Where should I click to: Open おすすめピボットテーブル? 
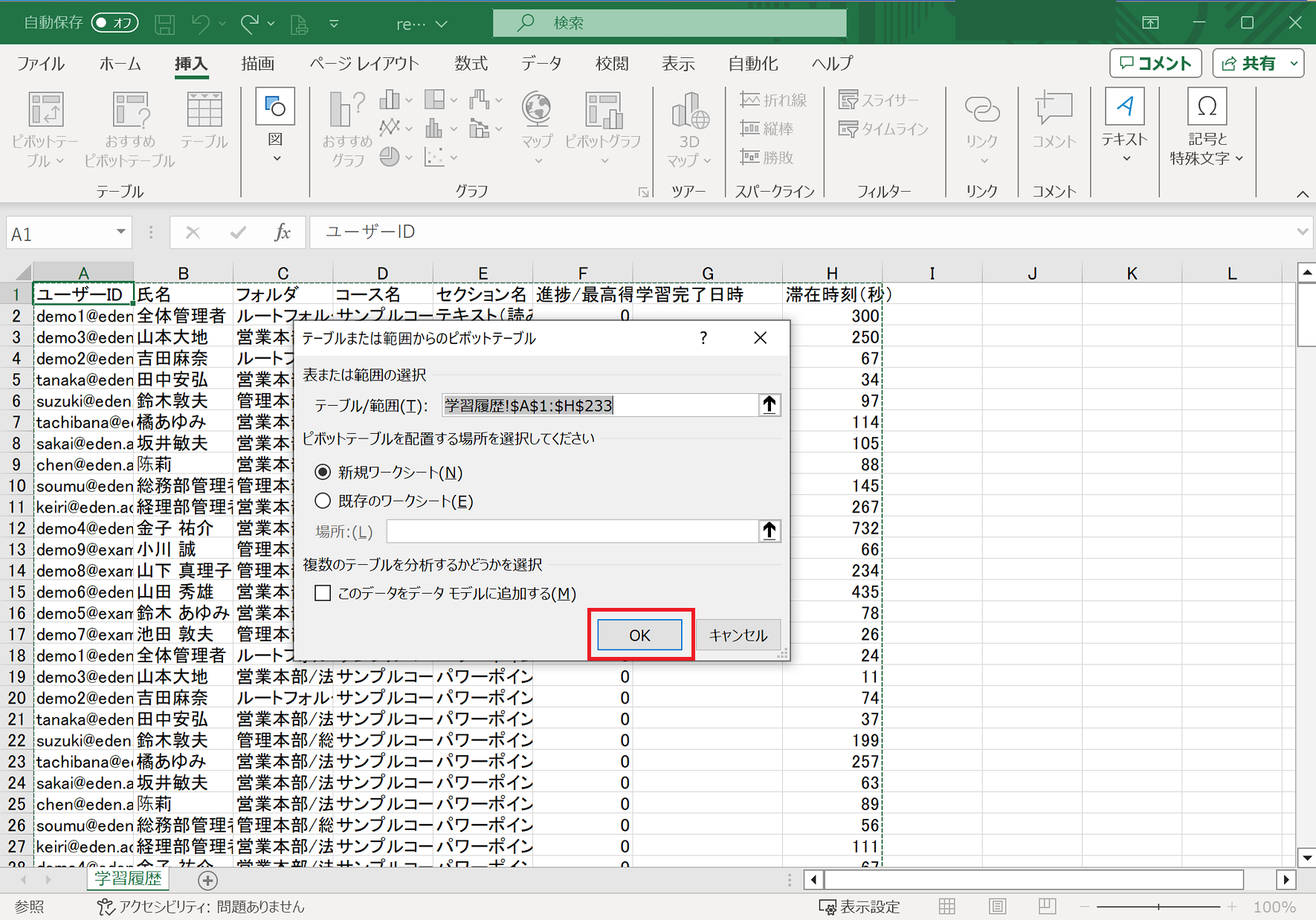pyautogui.click(x=130, y=129)
